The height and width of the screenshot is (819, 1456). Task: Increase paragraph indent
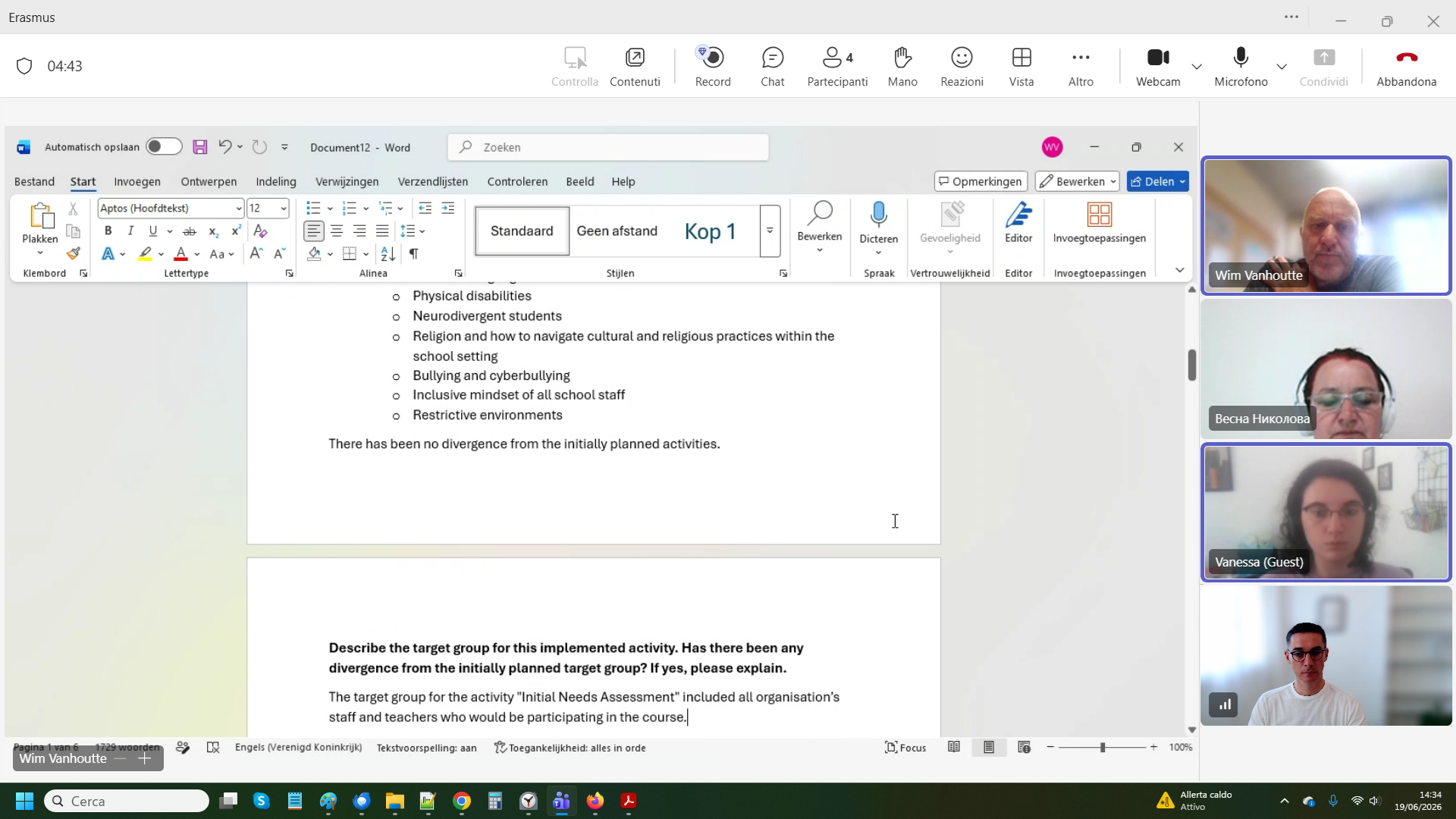tap(448, 208)
